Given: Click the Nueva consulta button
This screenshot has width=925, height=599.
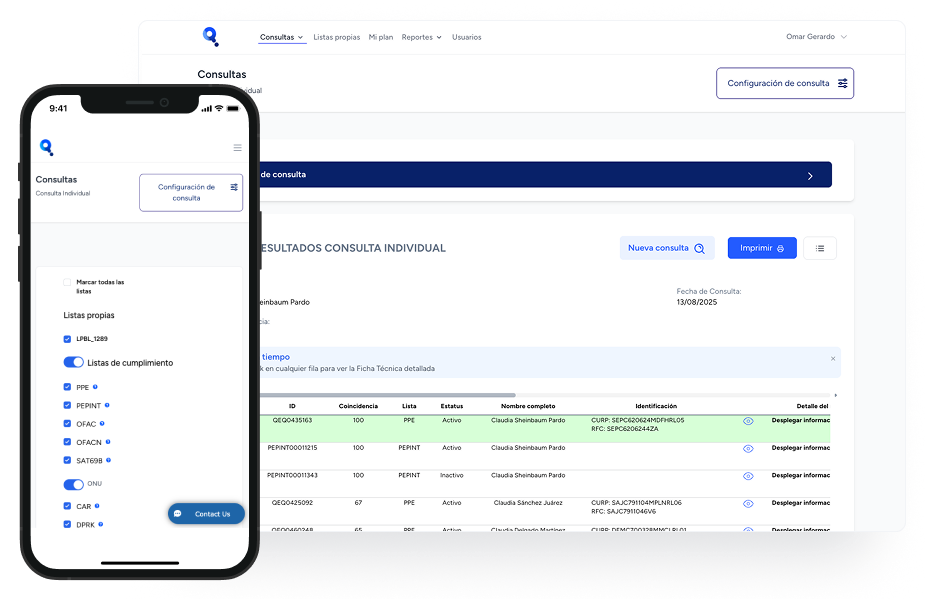Looking at the screenshot, I should pyautogui.click(x=666, y=248).
